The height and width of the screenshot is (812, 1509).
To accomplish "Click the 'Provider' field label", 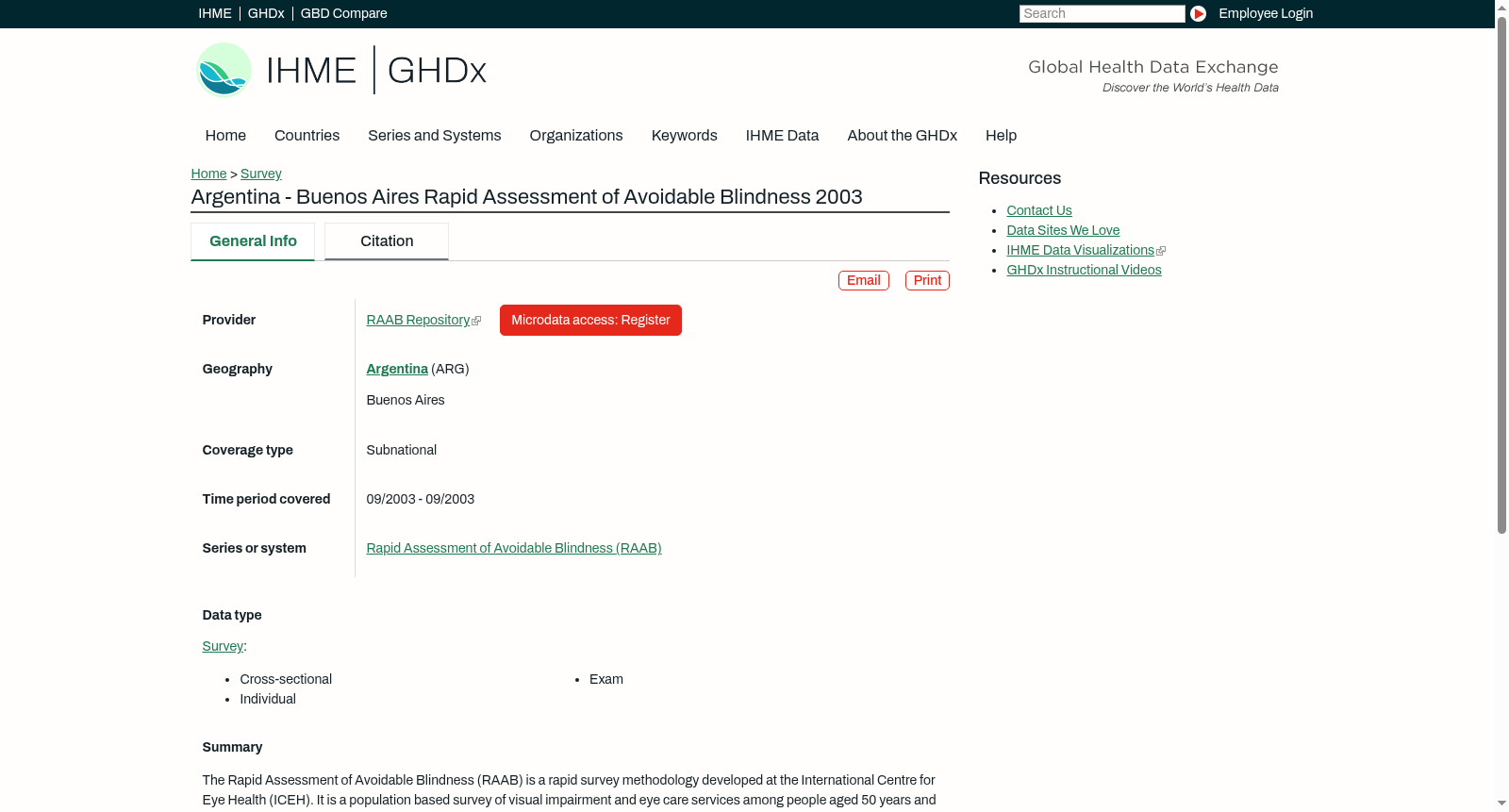I will (228, 320).
